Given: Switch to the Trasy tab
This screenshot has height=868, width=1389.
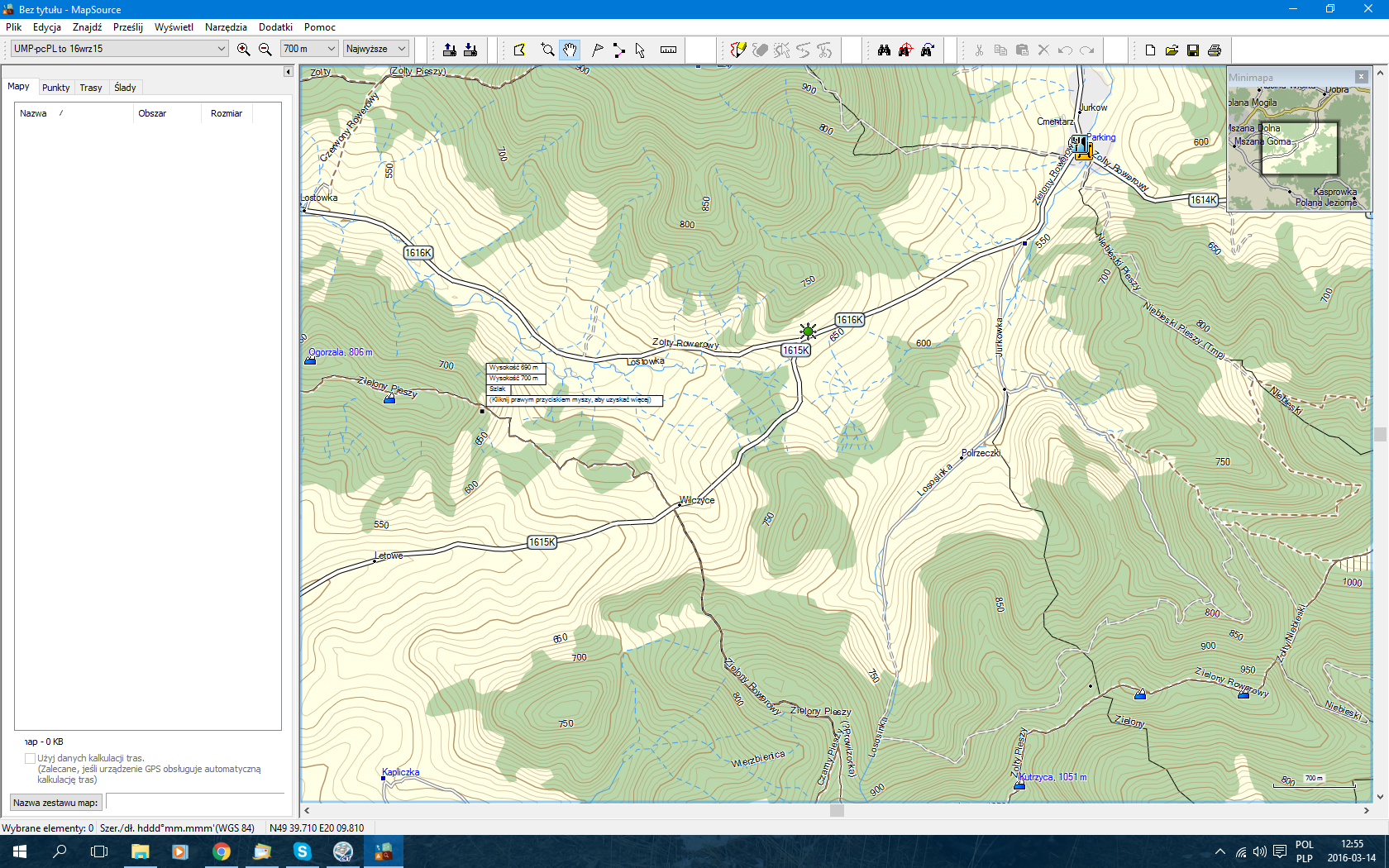Looking at the screenshot, I should pos(91,88).
